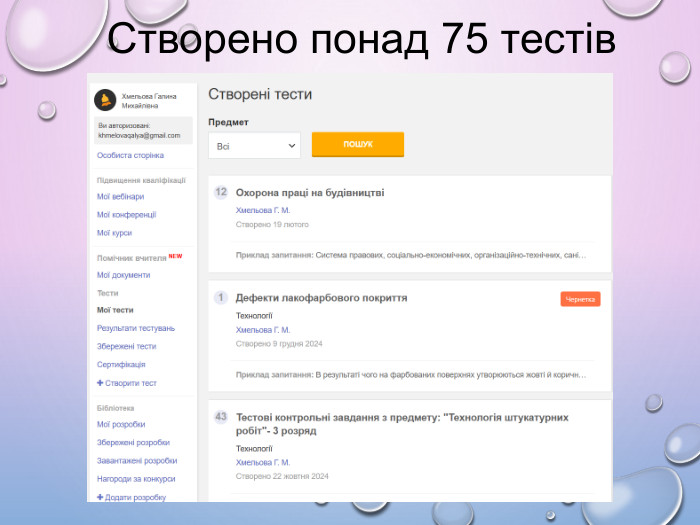Click the email khmelovagalya@gmail.com
The height and width of the screenshot is (525, 700).
pos(139,135)
